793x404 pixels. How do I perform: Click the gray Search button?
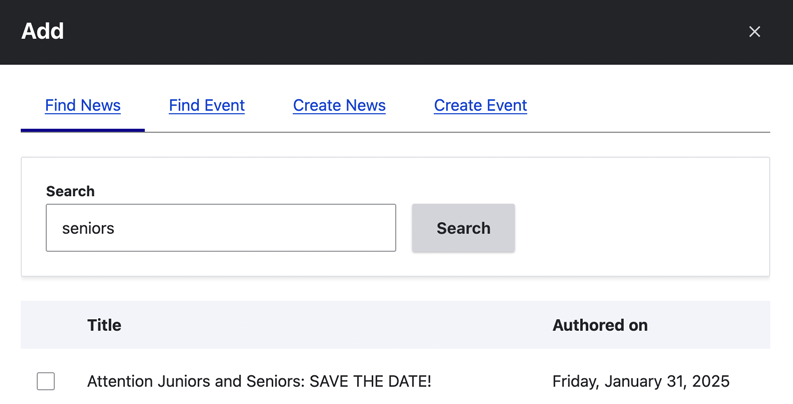pos(463,228)
